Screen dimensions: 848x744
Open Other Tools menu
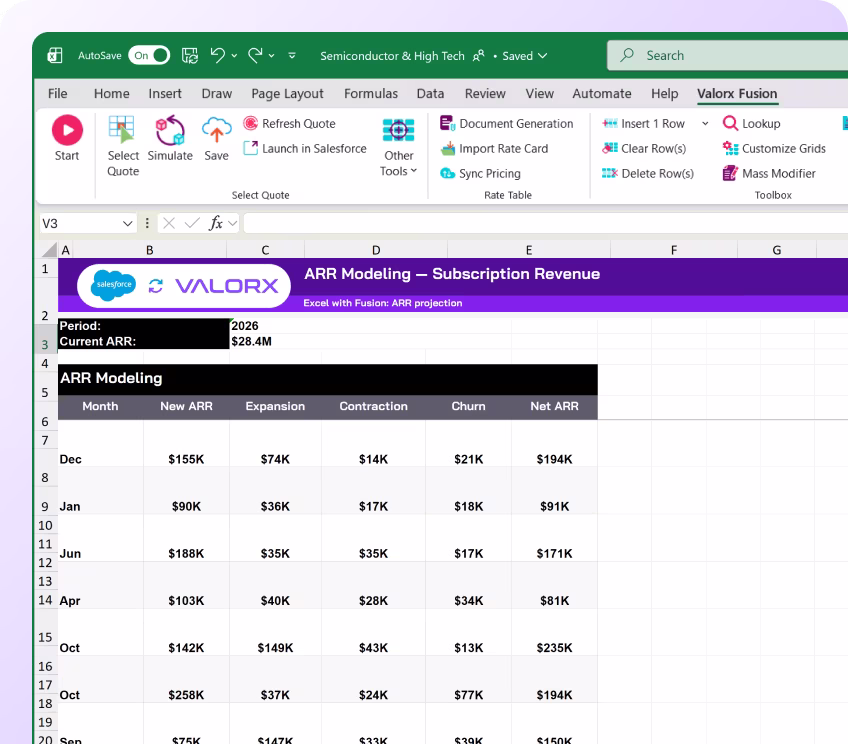click(x=399, y=147)
